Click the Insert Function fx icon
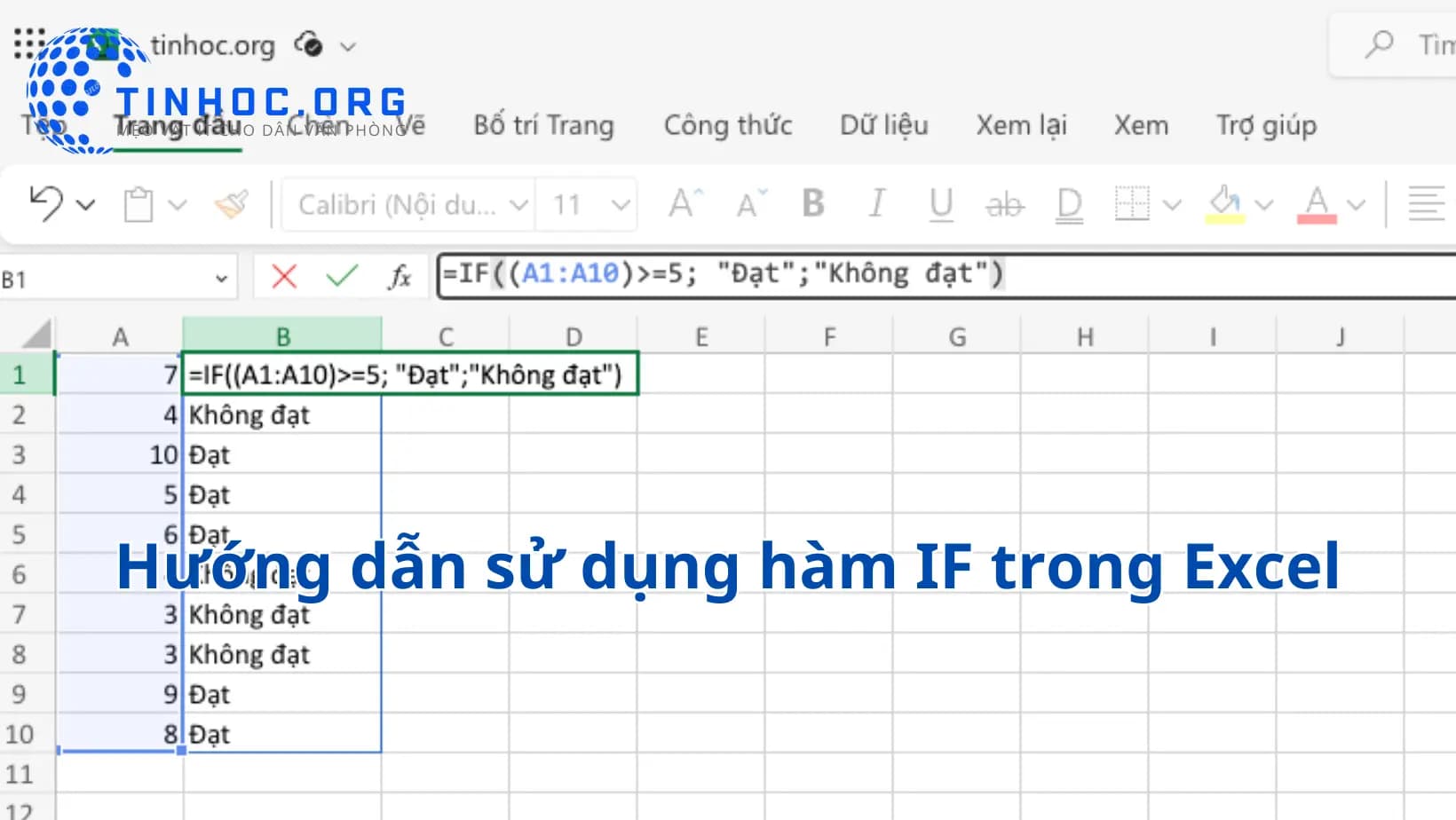The width and height of the screenshot is (1456, 820). click(400, 276)
